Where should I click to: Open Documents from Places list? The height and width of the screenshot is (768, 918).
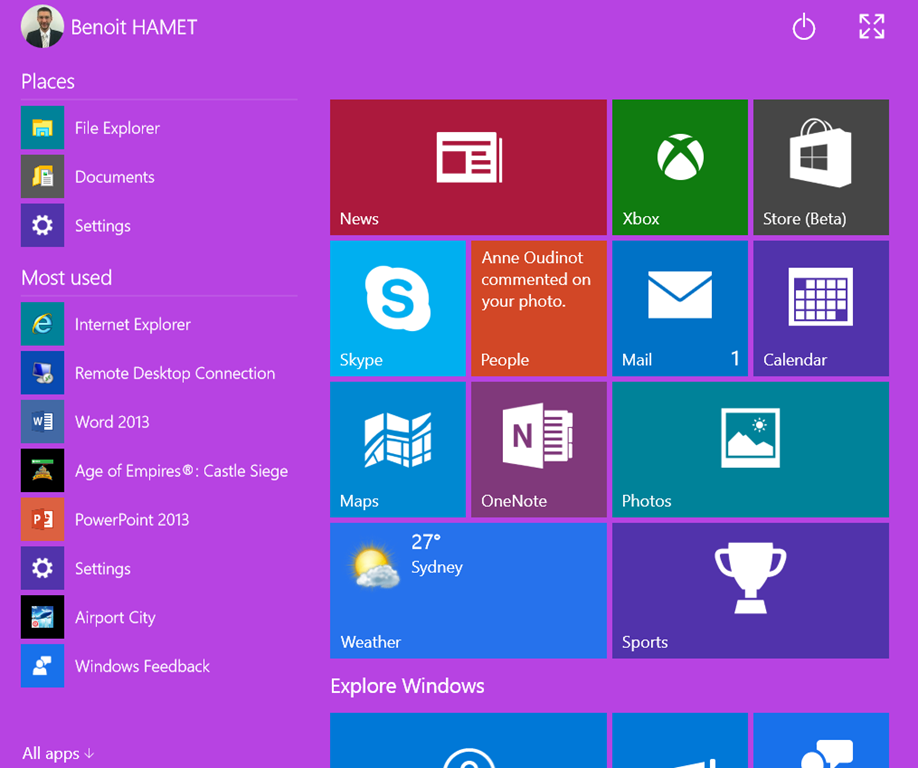(114, 177)
